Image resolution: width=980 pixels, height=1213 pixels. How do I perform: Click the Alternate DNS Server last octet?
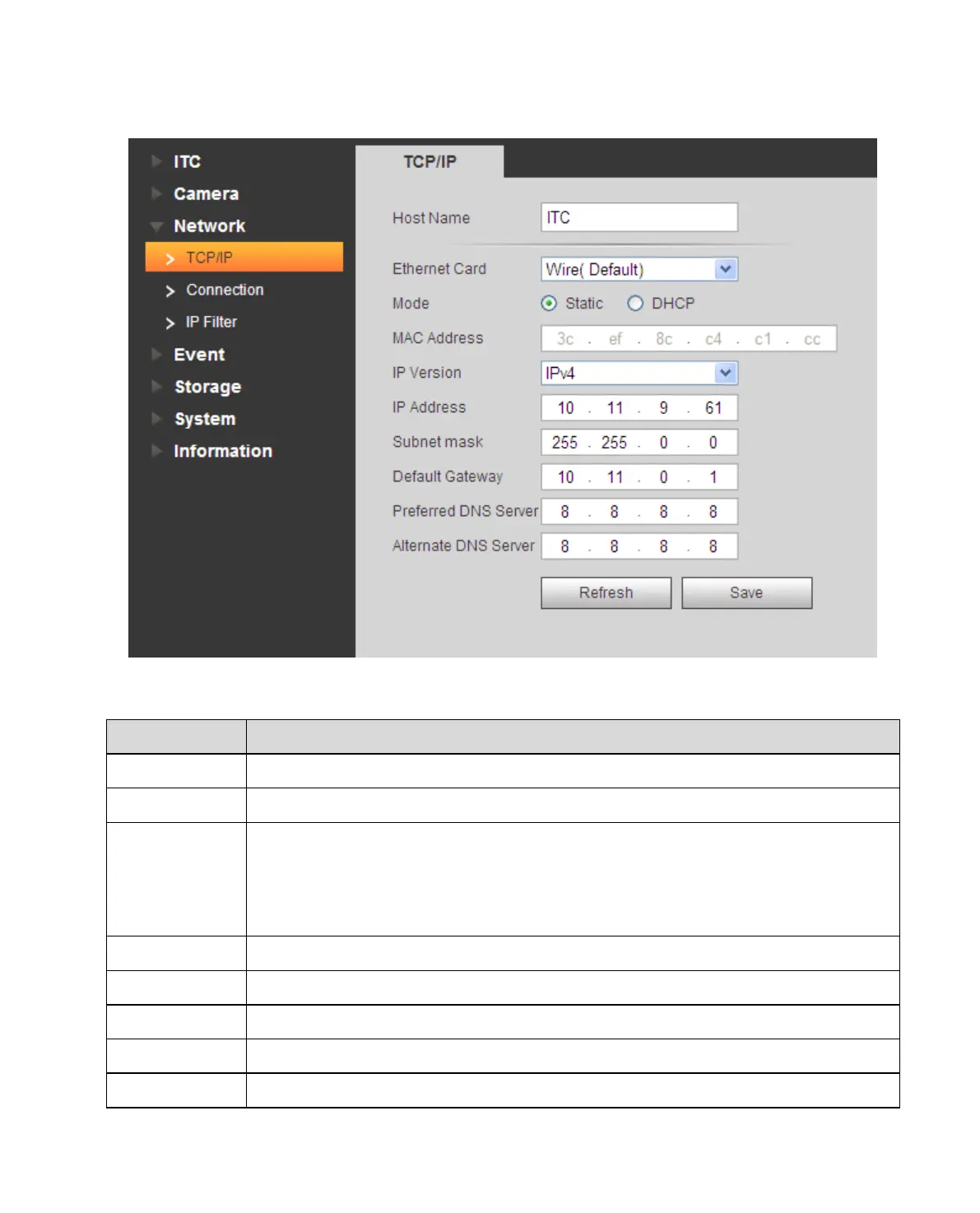713,546
